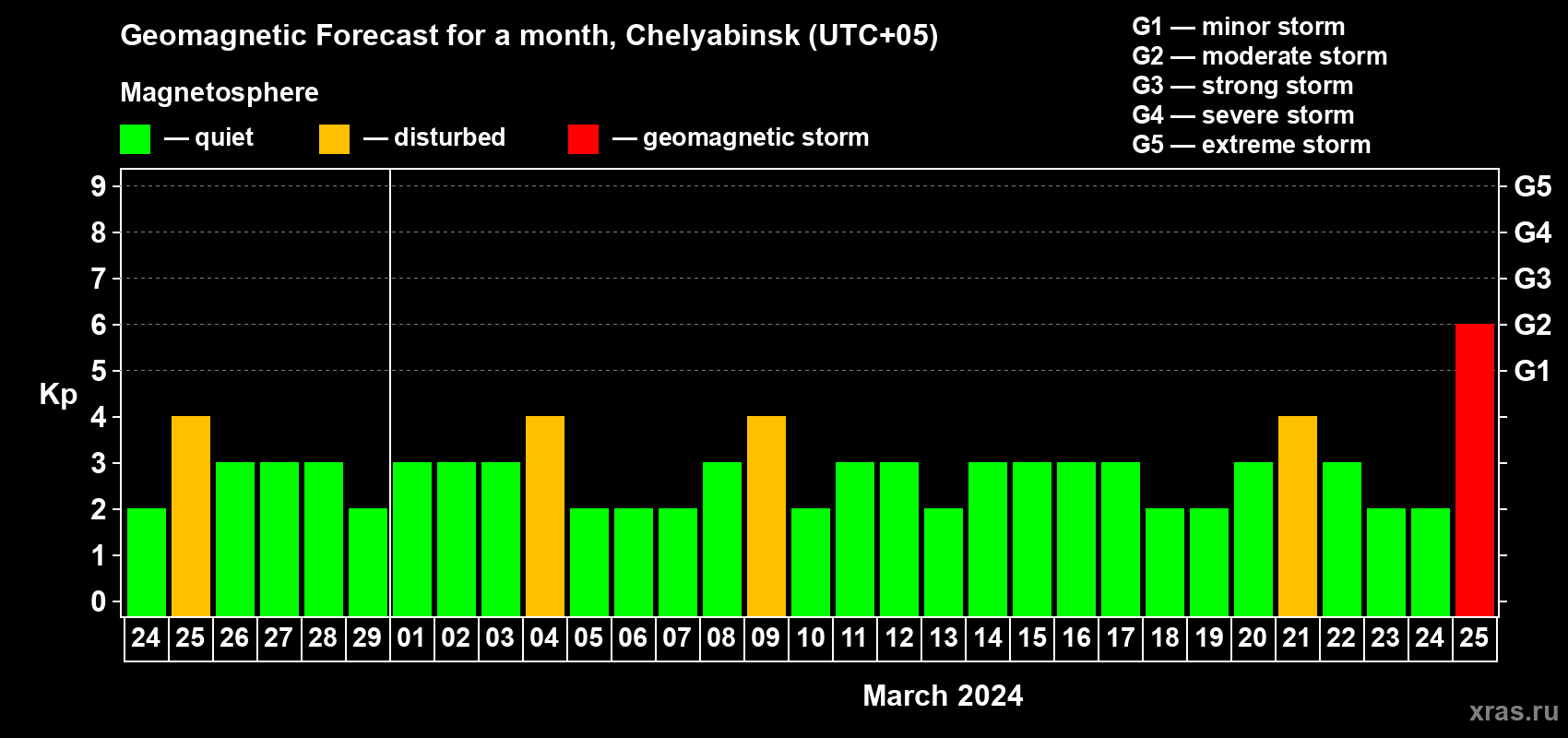Select the red storm bar above date 25
This screenshot has height=738, width=1568.
click(x=1474, y=470)
